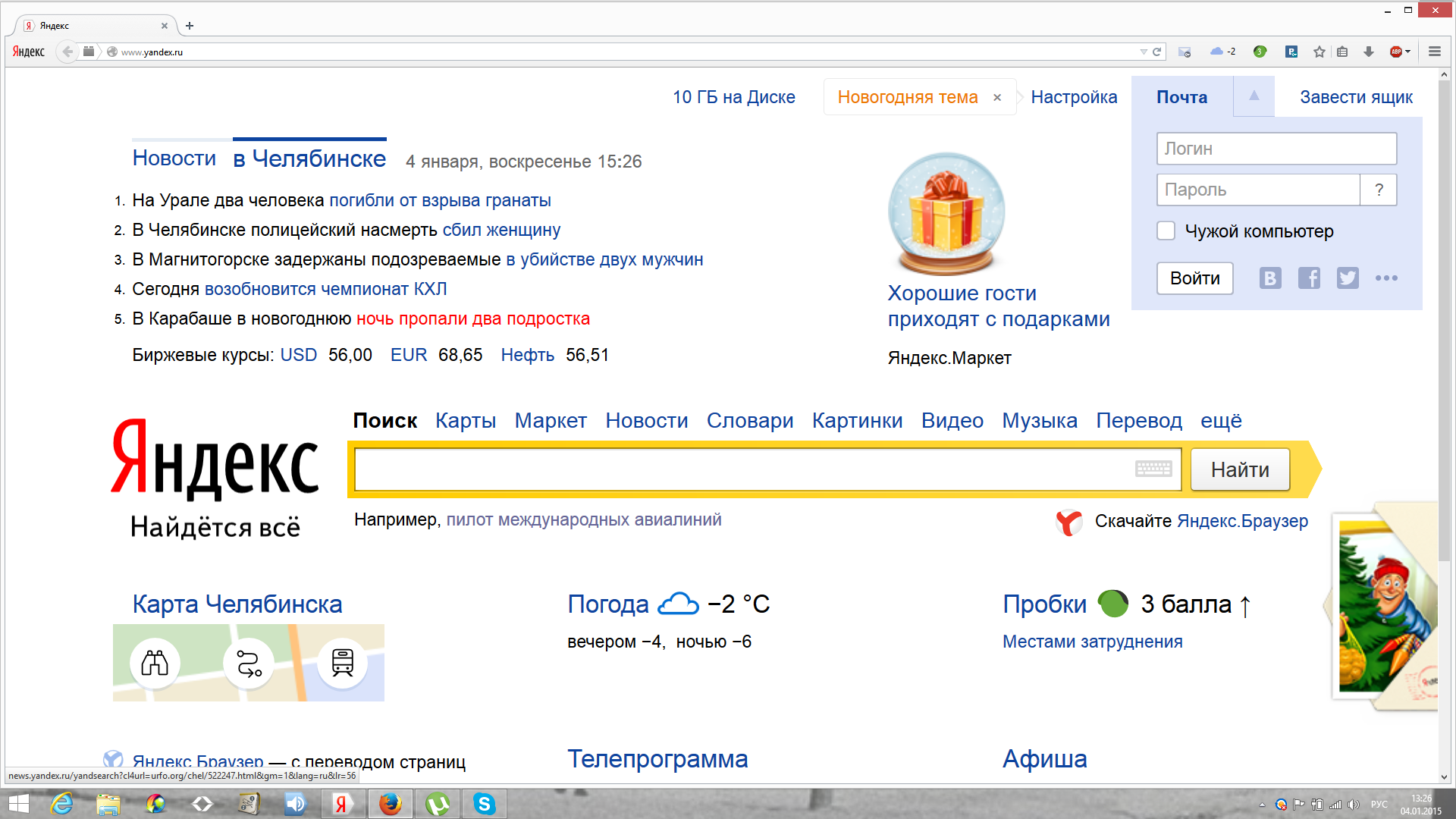This screenshot has width=1456, height=819.
Task: Open the Настройка settings dropdown link
Action: click(x=1074, y=97)
